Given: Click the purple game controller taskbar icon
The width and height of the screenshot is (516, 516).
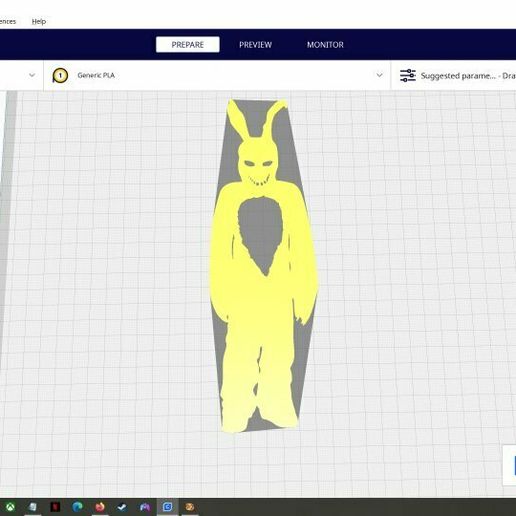Looking at the screenshot, I should coord(145,507).
